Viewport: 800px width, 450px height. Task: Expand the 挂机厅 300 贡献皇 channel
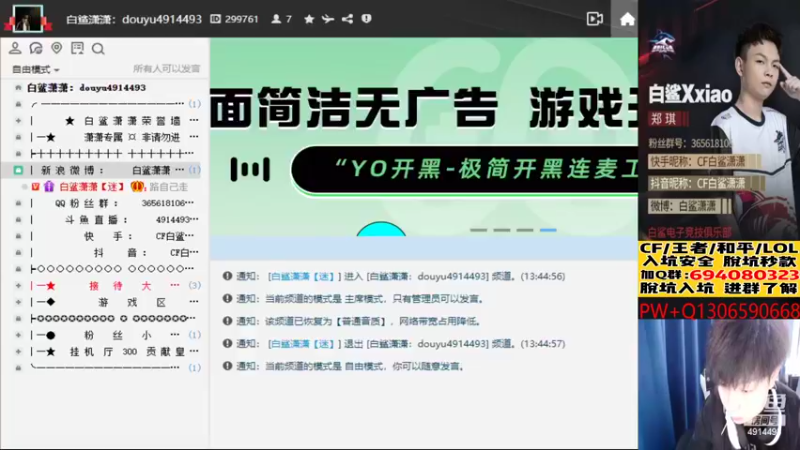click(x=18, y=352)
